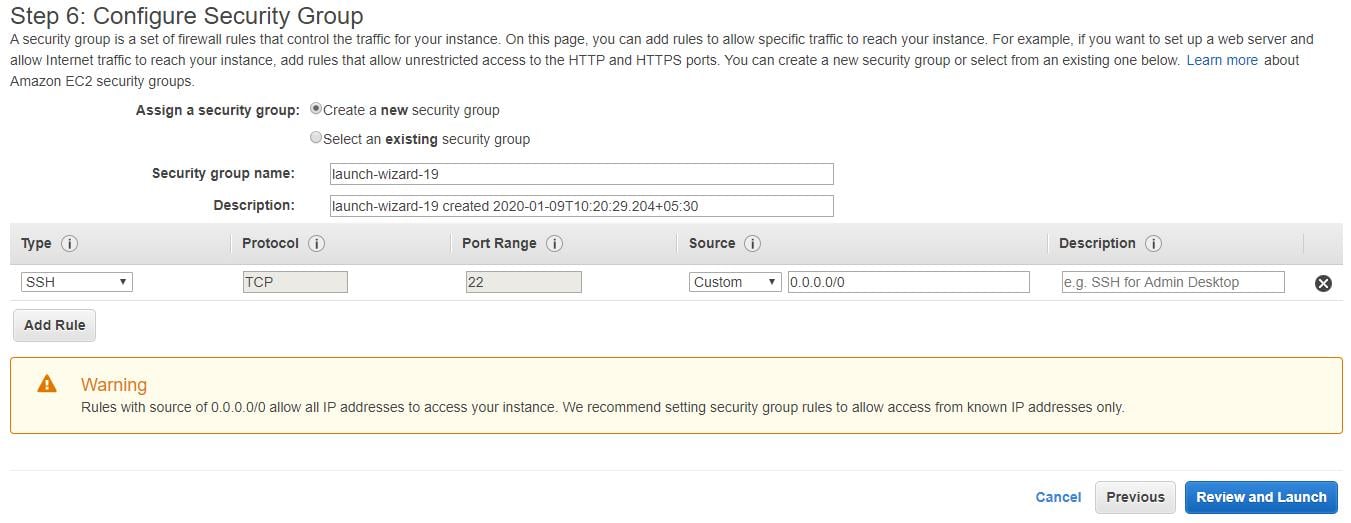Select Create a new security group
The image size is (1351, 523).
[316, 109]
